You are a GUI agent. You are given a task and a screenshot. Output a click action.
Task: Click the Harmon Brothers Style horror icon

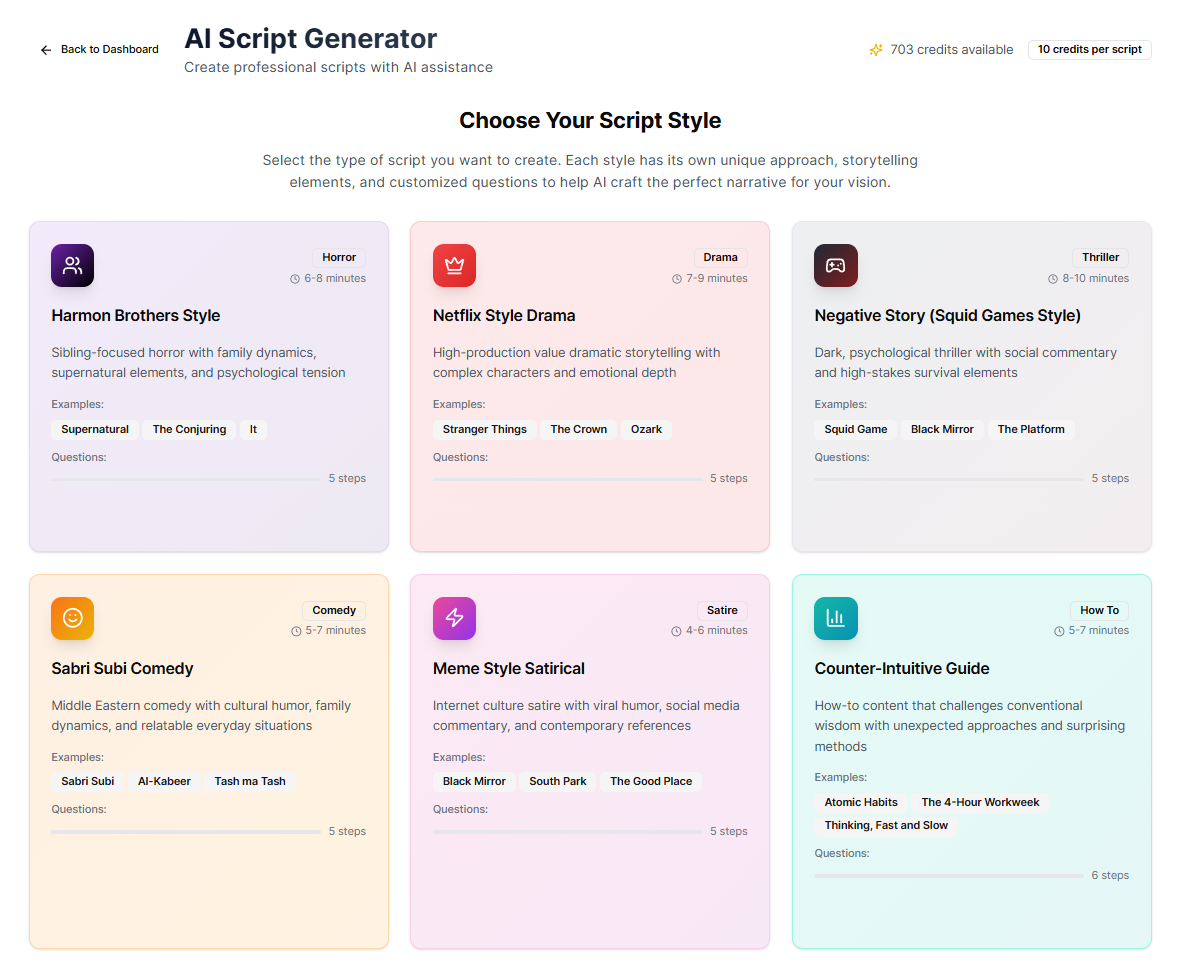tap(72, 265)
